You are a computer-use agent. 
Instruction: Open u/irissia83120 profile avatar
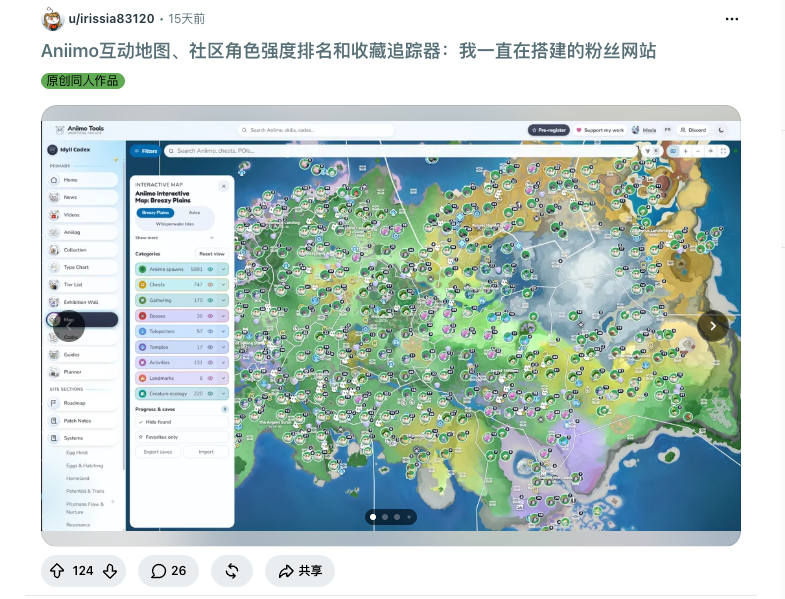52,19
